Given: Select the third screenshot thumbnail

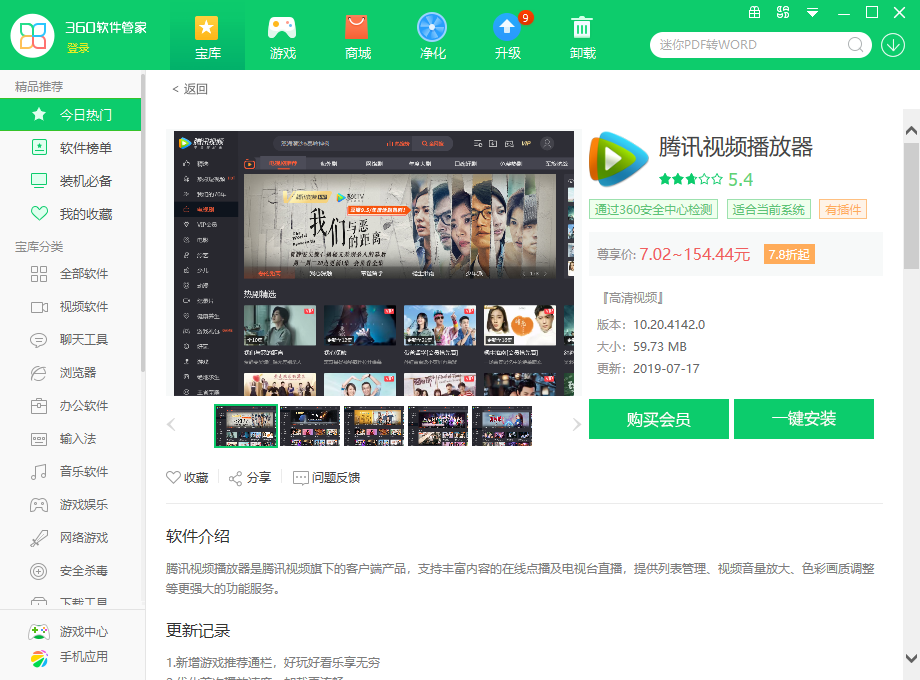Looking at the screenshot, I should coord(374,426).
